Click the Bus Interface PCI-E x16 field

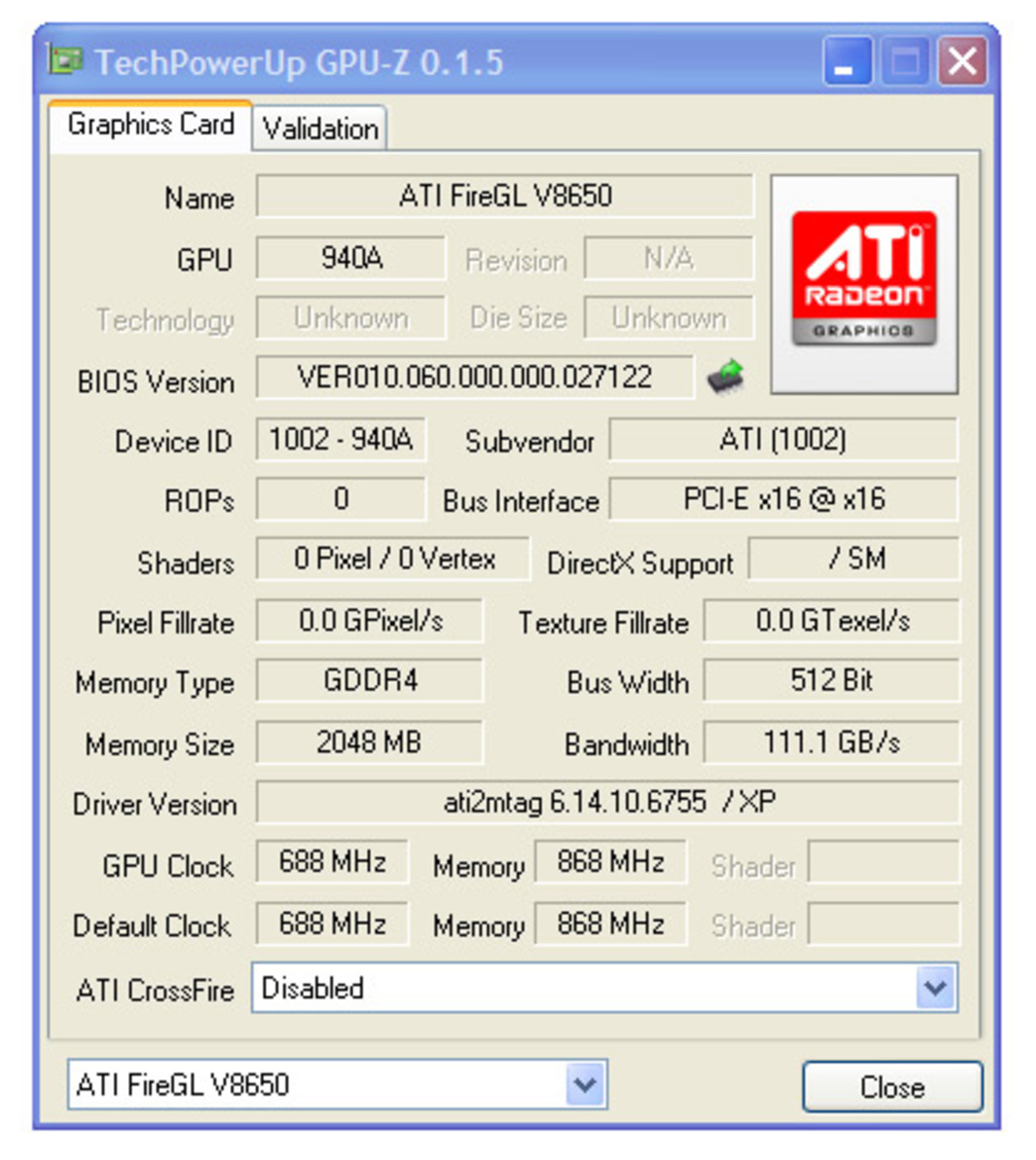[x=783, y=499]
